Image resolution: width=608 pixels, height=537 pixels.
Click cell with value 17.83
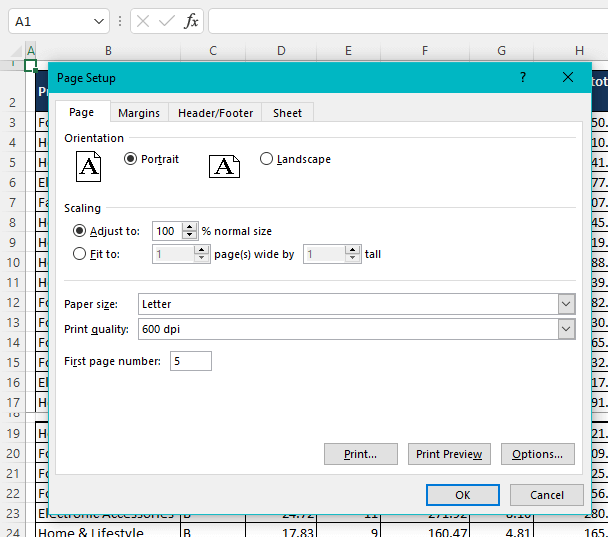pyautogui.click(x=281, y=531)
